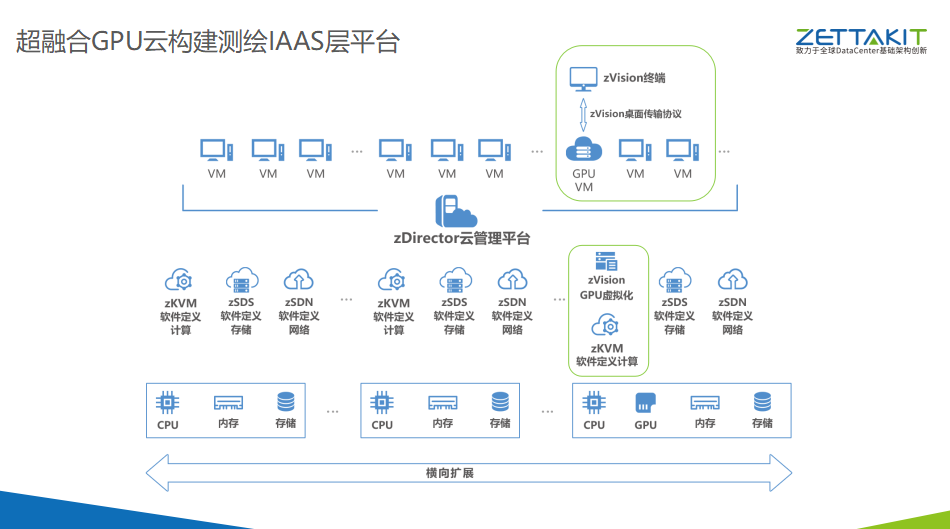Select the GPU VM cloud icon
Image resolution: width=950 pixels, height=529 pixels.
pyautogui.click(x=583, y=149)
